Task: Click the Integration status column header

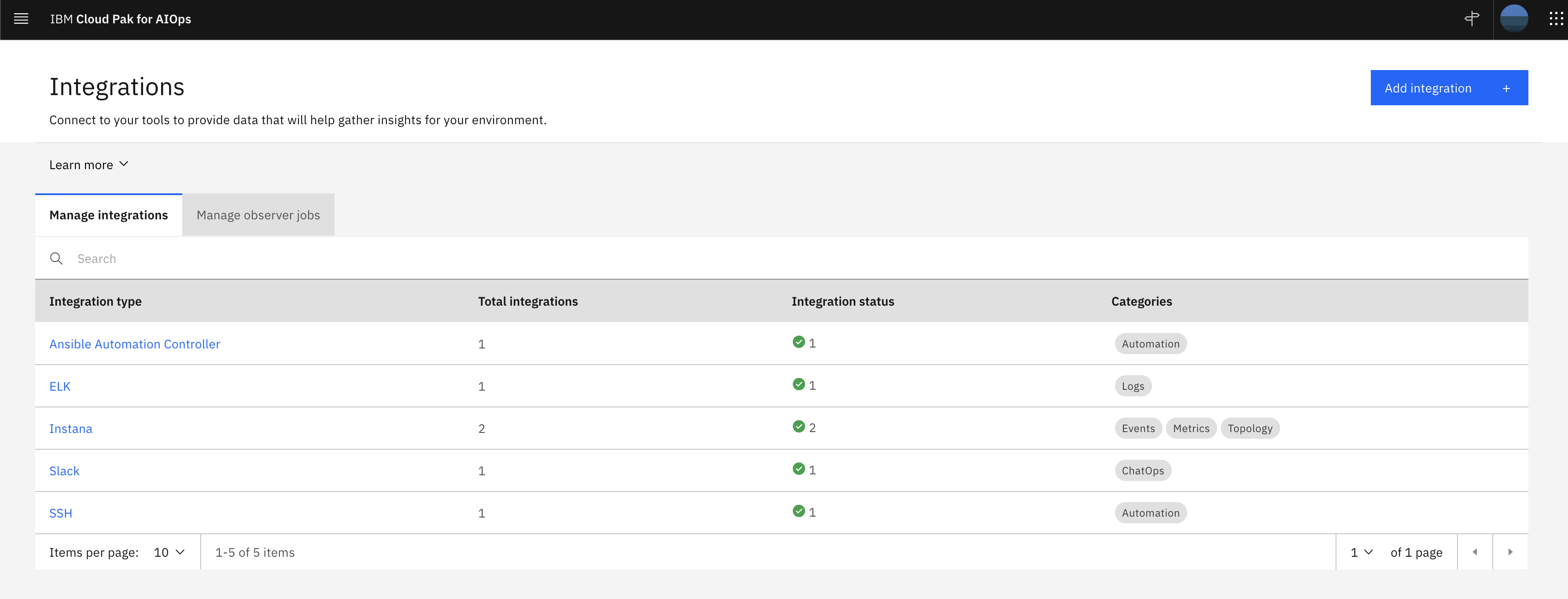Action: [x=843, y=301]
